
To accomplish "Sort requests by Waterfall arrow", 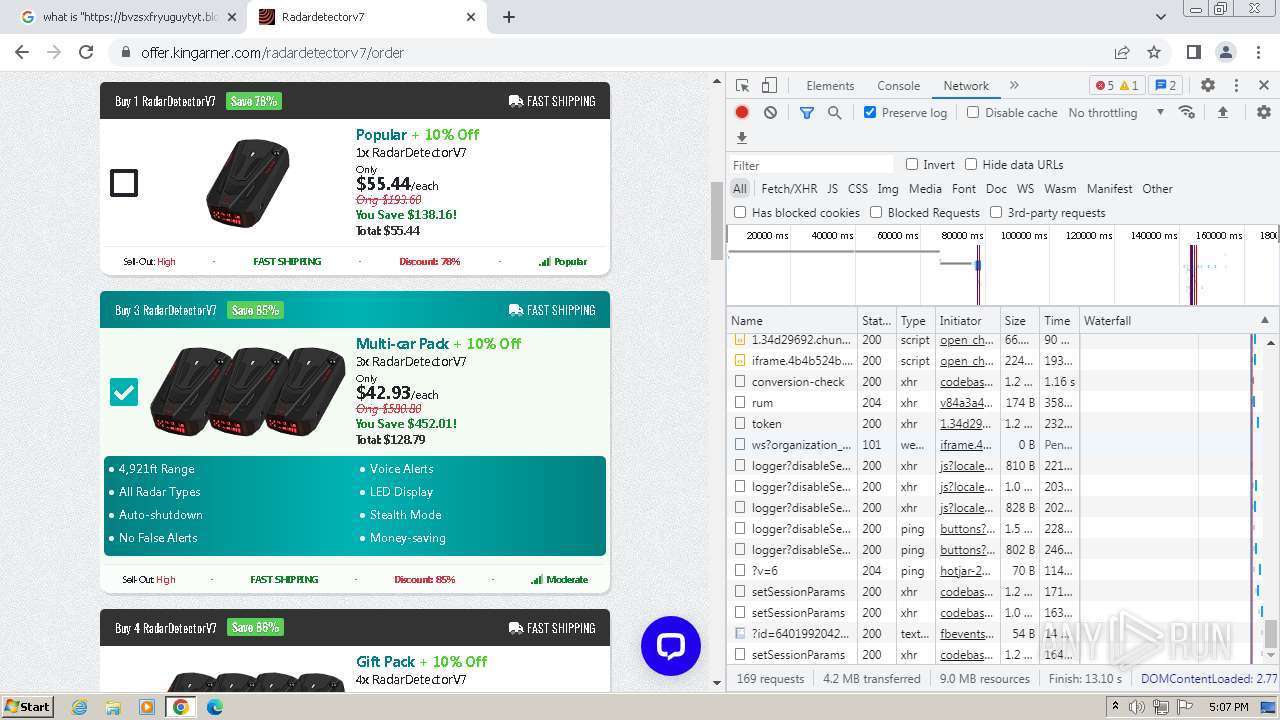I will coord(1265,320).
